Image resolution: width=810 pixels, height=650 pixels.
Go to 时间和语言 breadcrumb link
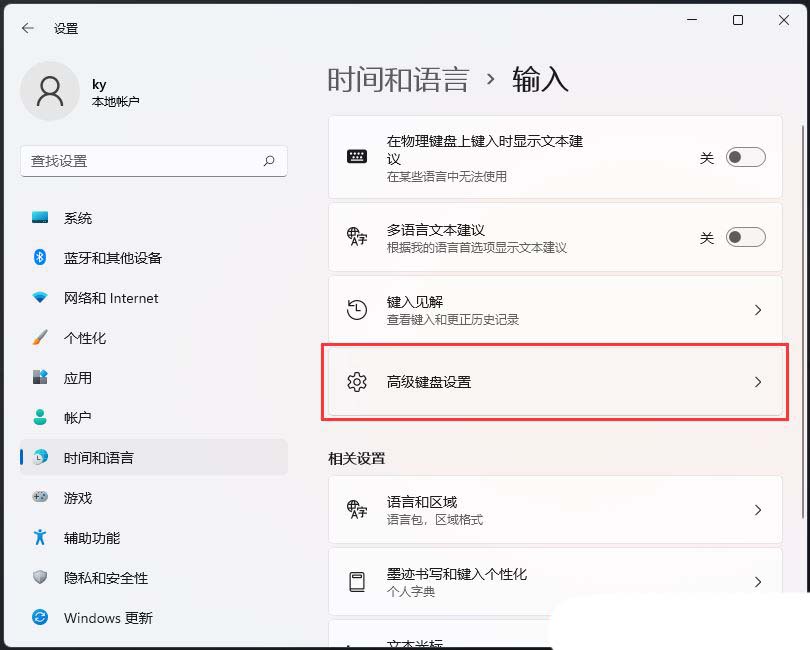click(x=398, y=80)
